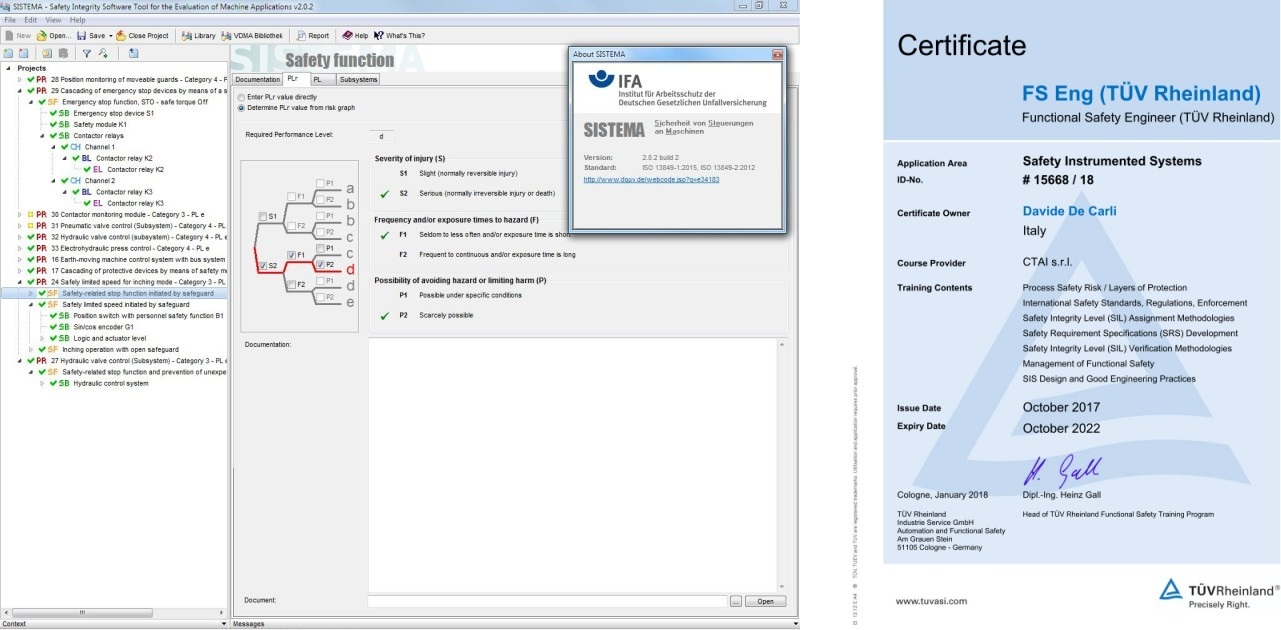Select Emergency stop device S1 in the tree
1281x630 pixels.
coord(113,113)
